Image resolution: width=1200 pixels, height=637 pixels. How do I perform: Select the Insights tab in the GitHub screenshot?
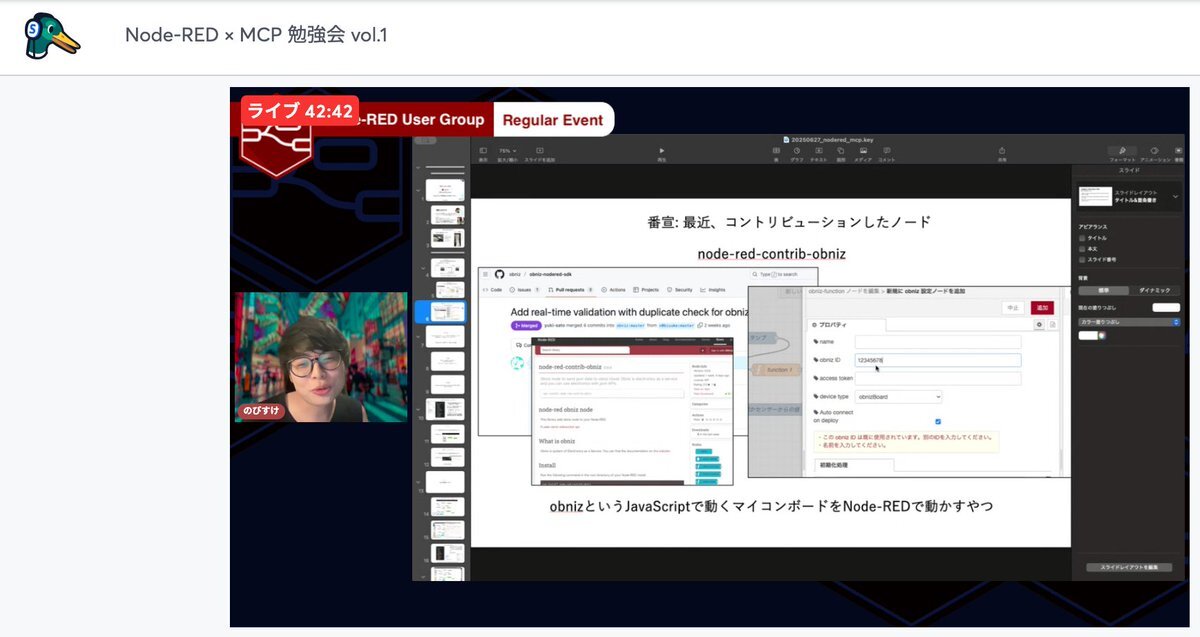715,290
